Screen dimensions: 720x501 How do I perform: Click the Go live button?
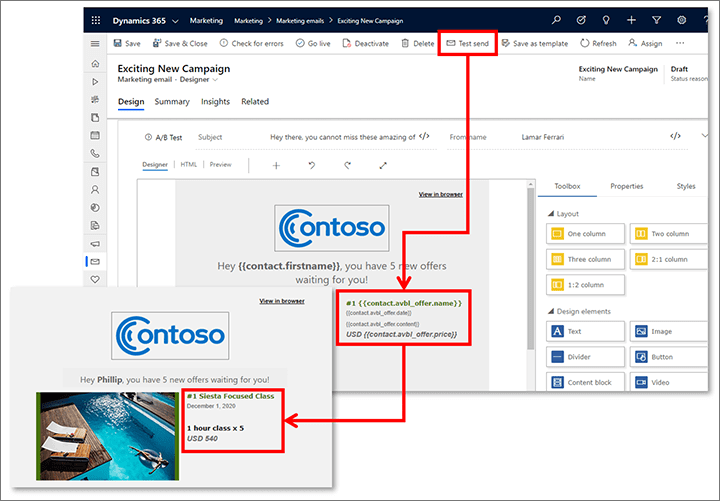(x=313, y=44)
